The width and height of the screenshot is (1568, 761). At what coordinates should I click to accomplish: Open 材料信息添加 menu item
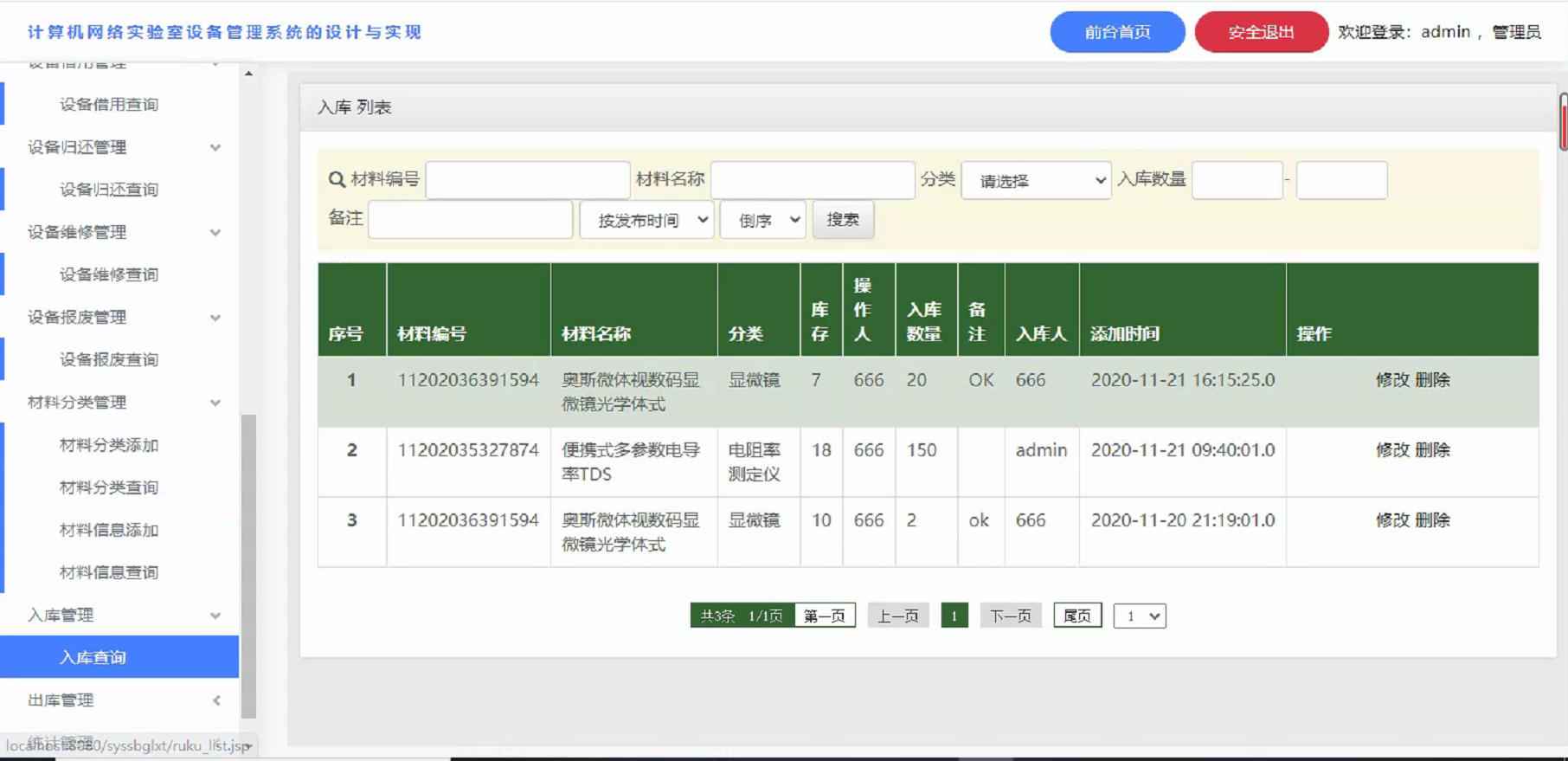click(x=109, y=530)
